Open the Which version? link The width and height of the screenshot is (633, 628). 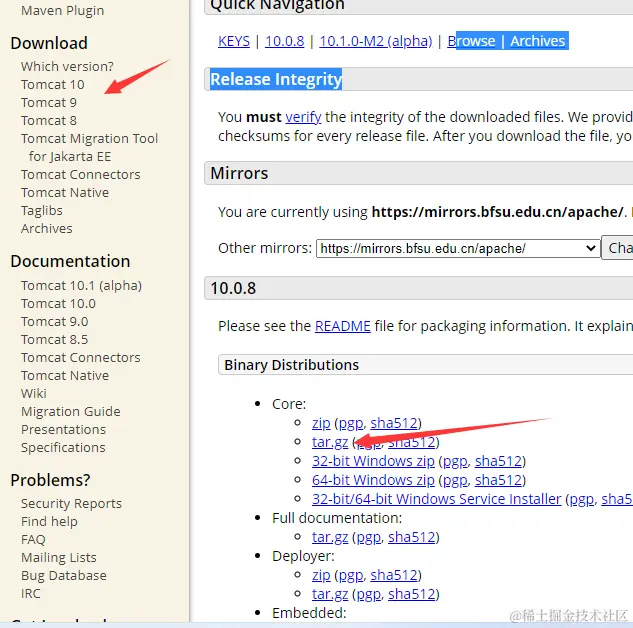tap(67, 66)
